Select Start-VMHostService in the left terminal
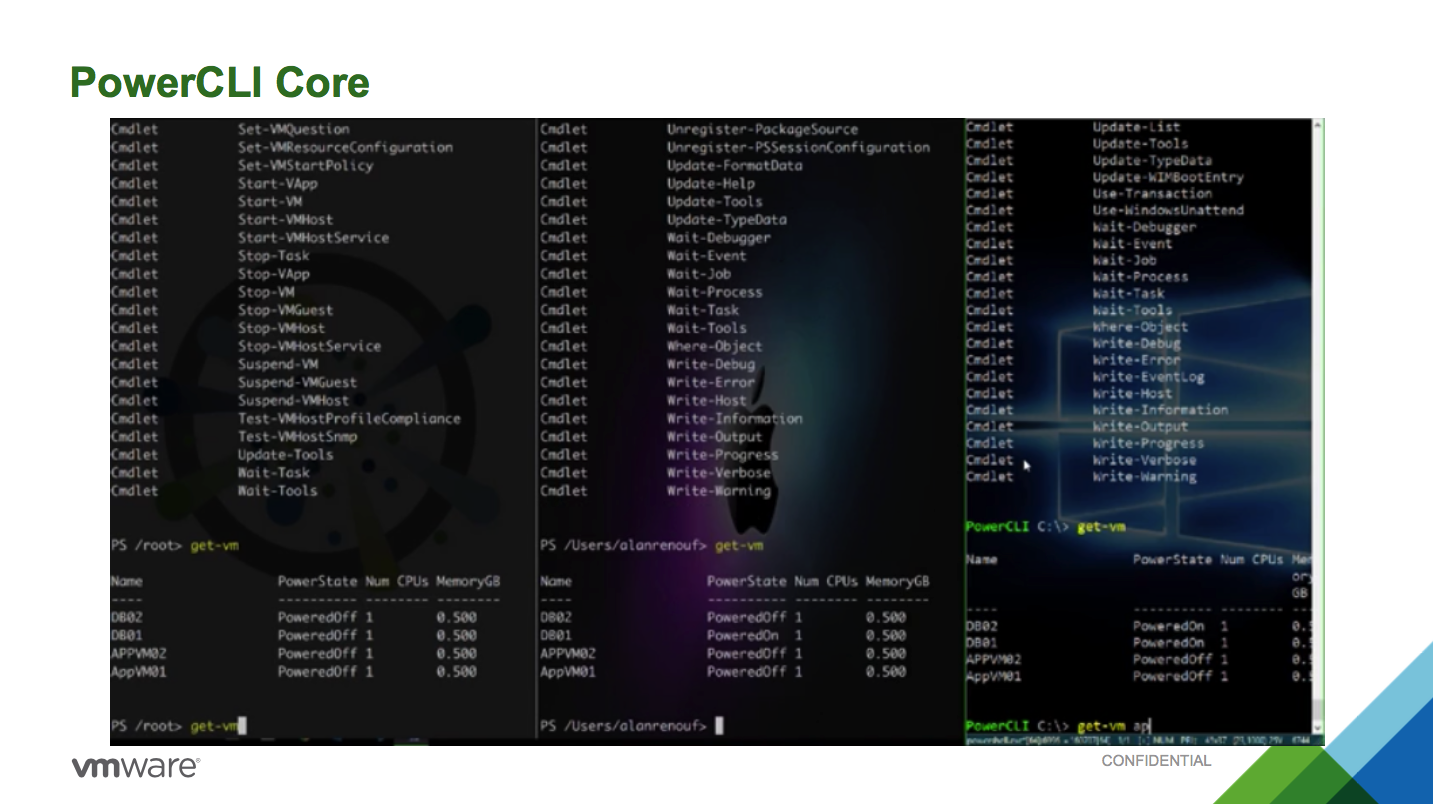Screen dimensions: 1433x804 pyautogui.click(x=313, y=238)
